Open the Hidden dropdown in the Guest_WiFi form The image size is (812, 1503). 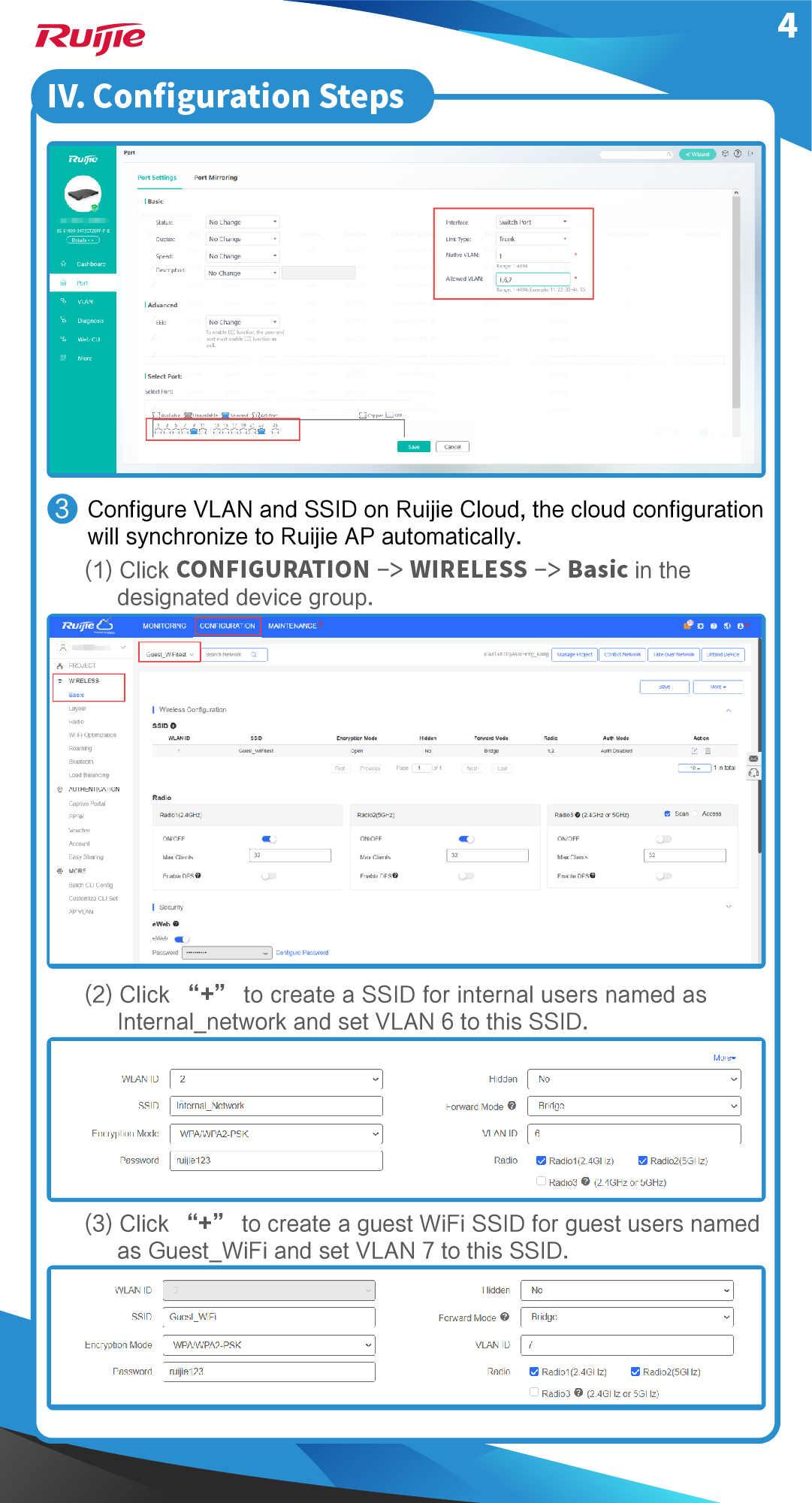629,1290
